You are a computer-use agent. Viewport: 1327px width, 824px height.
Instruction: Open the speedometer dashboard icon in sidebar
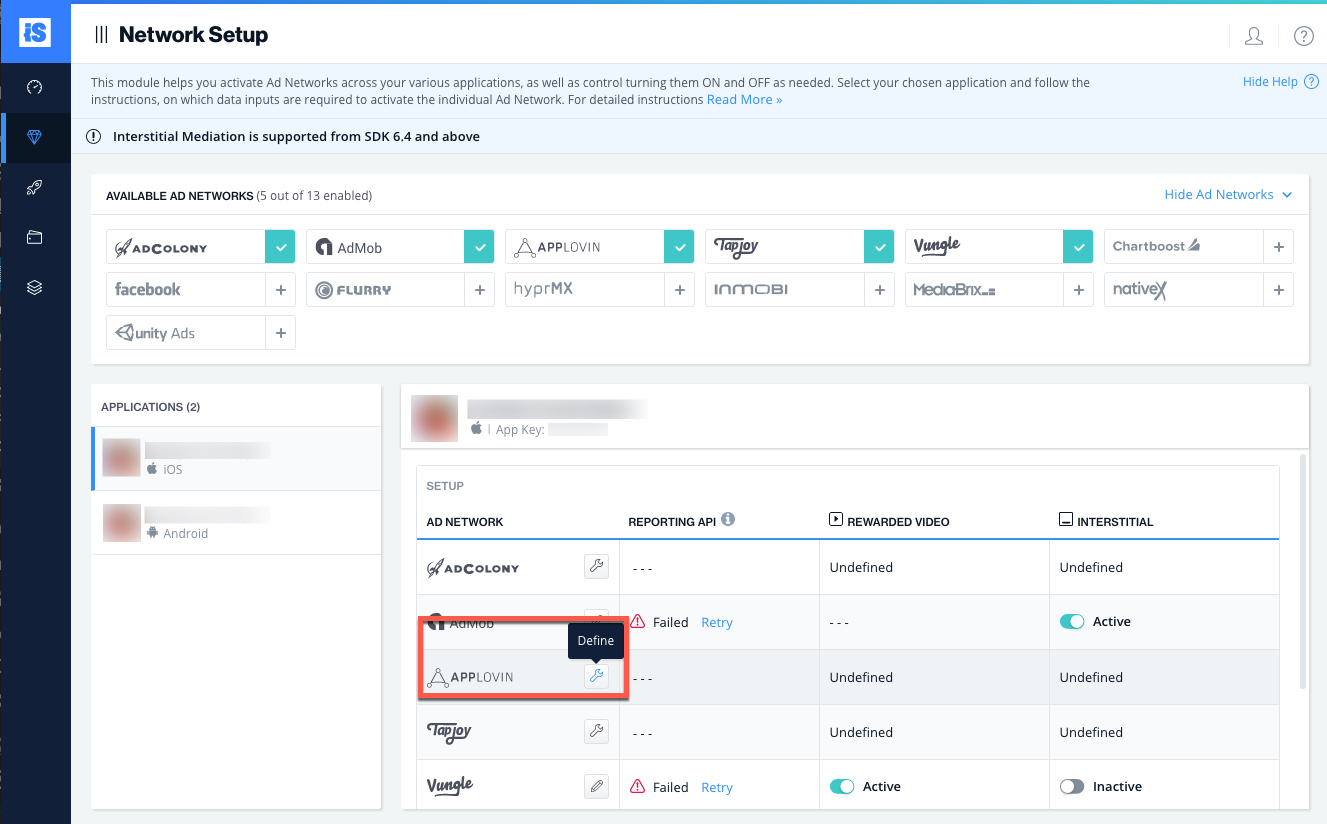[36, 88]
